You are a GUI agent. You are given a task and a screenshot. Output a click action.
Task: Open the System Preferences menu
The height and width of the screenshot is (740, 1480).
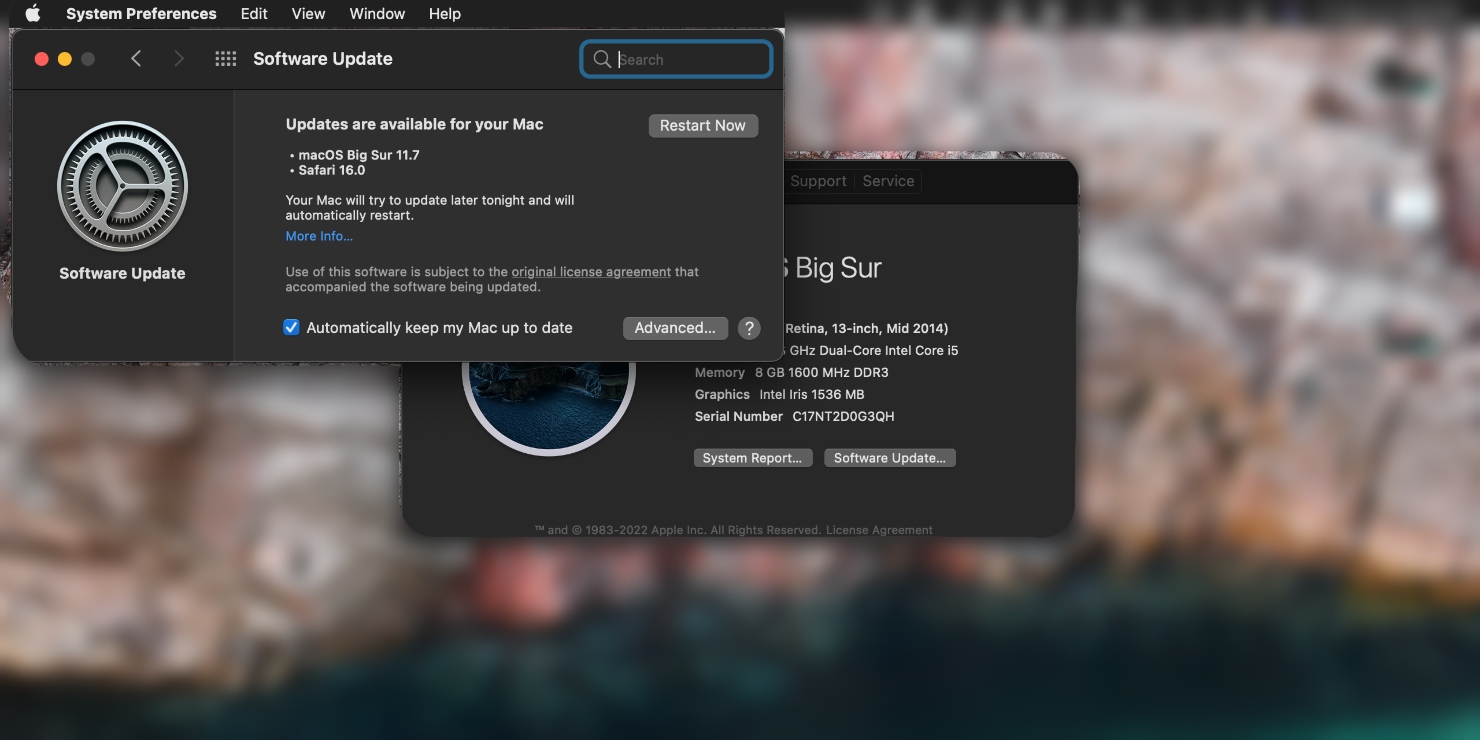(x=141, y=14)
